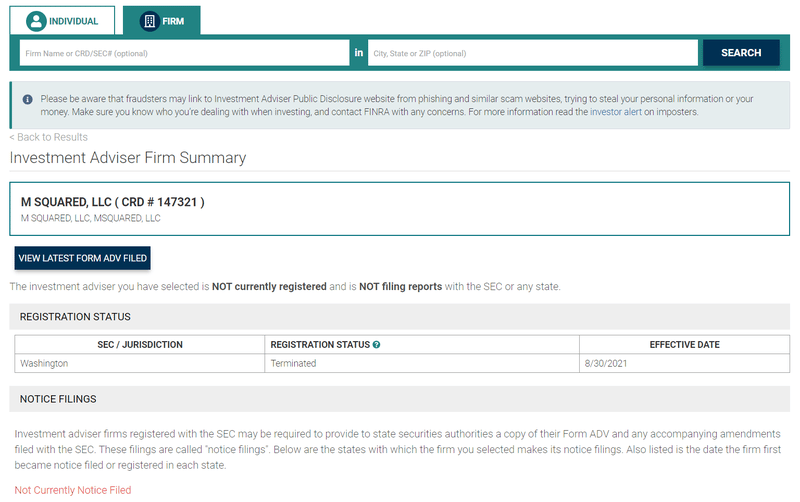
Task: Click the building icon on Firm tab
Action: click(x=149, y=21)
